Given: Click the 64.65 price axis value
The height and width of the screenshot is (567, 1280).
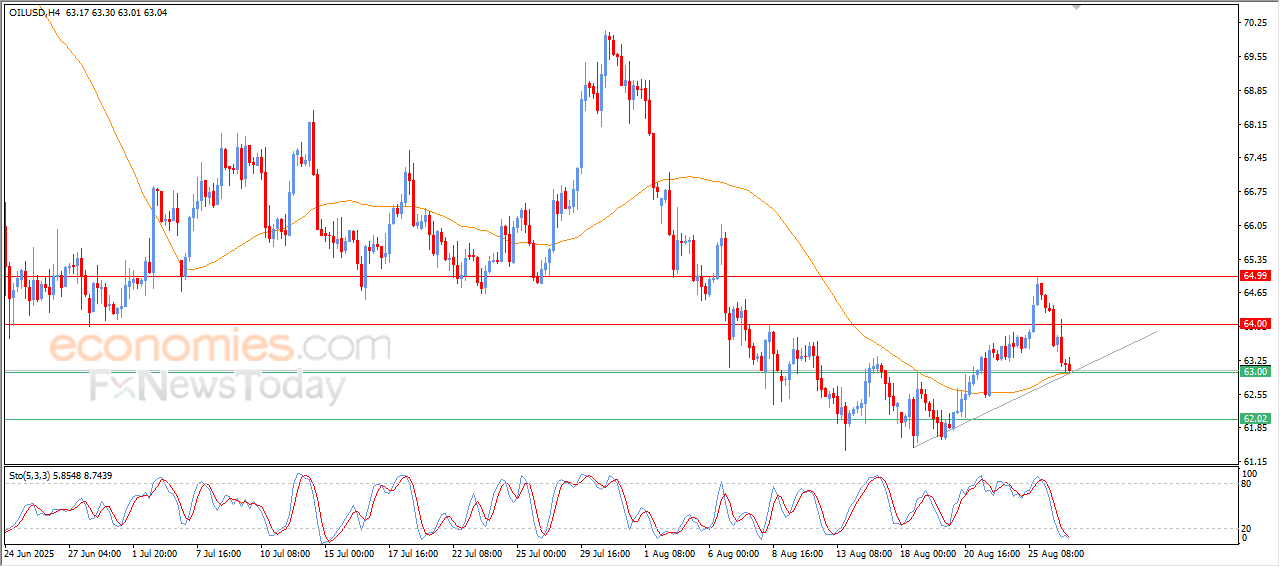Looking at the screenshot, I should click(x=1255, y=293).
